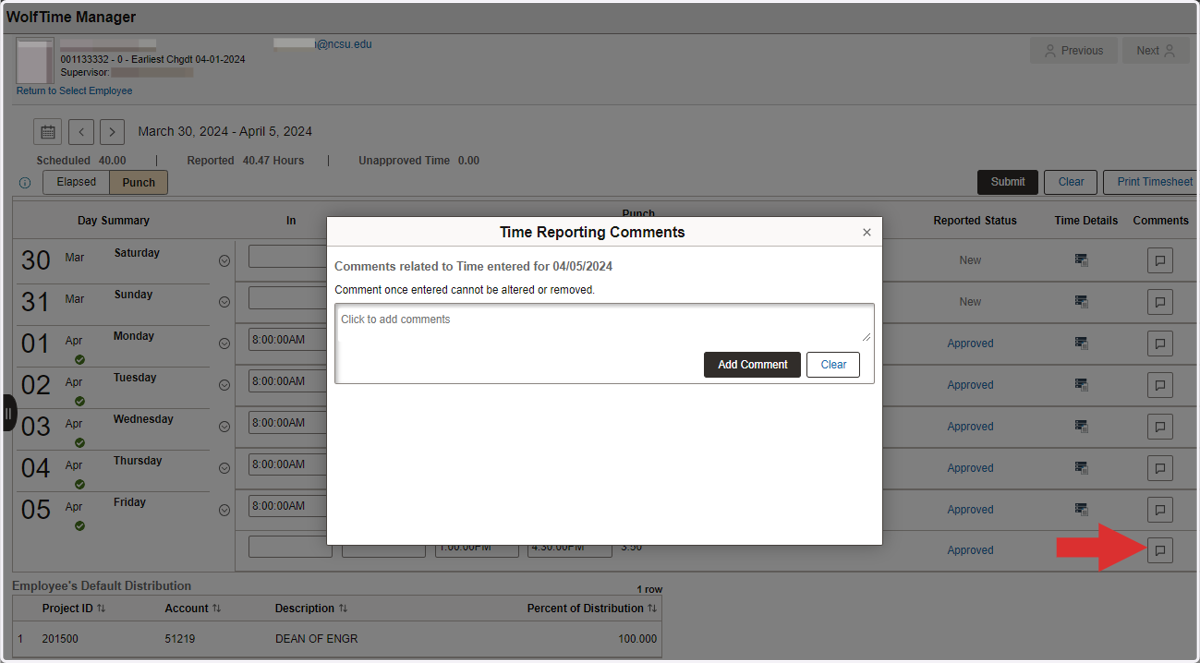Open comments icon for Saturday row
1200x663 pixels.
tap(1160, 260)
